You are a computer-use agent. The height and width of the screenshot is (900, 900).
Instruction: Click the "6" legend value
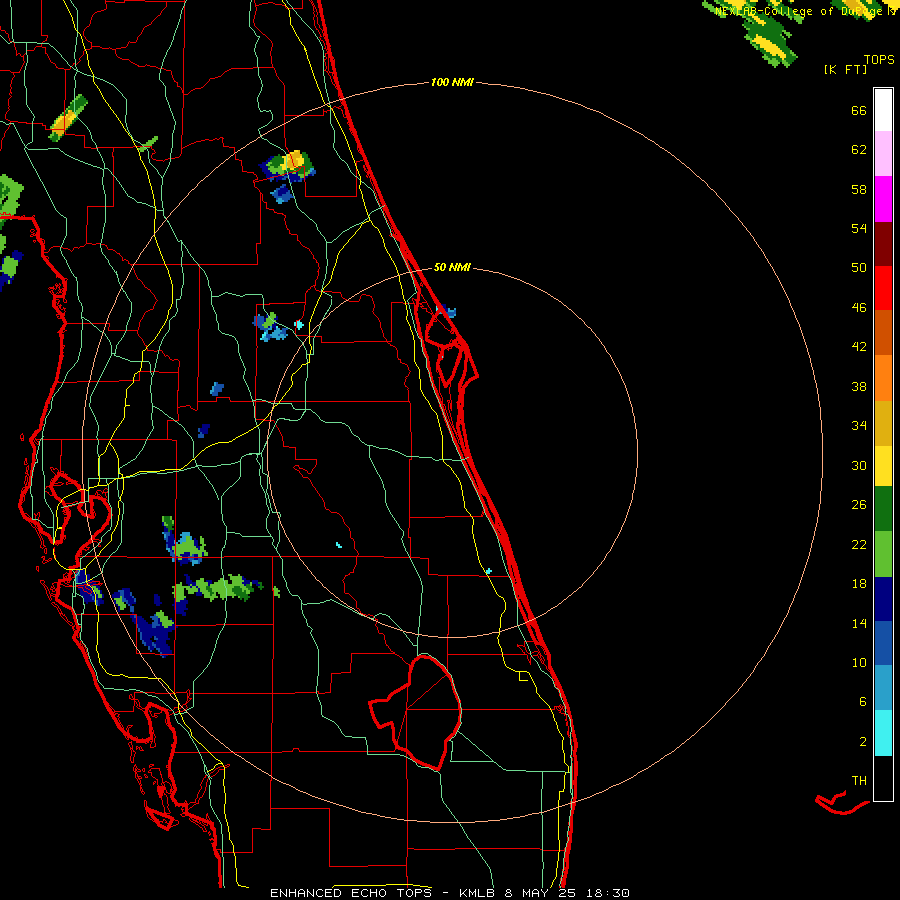point(863,702)
